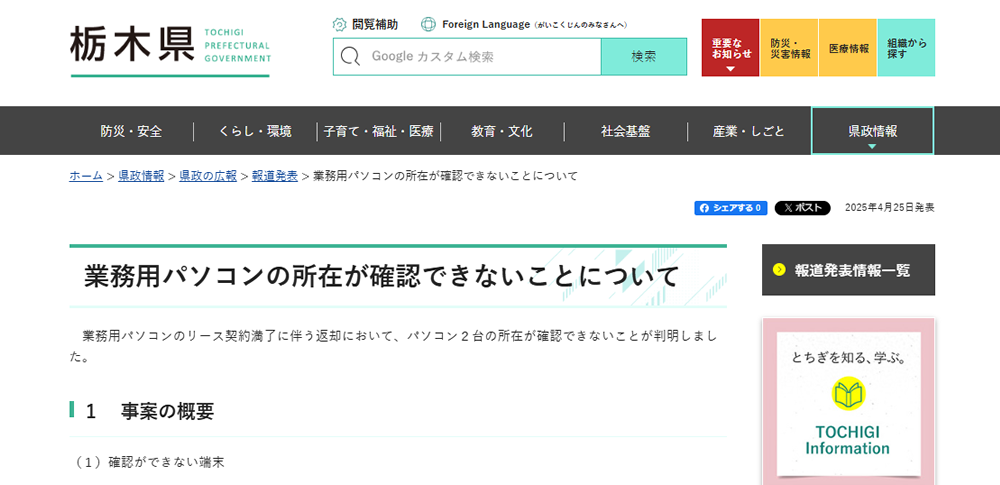1000x485 pixels.
Task: Click the yellow arrow icon beside 報道発表情報一覧
Action: pos(779,270)
